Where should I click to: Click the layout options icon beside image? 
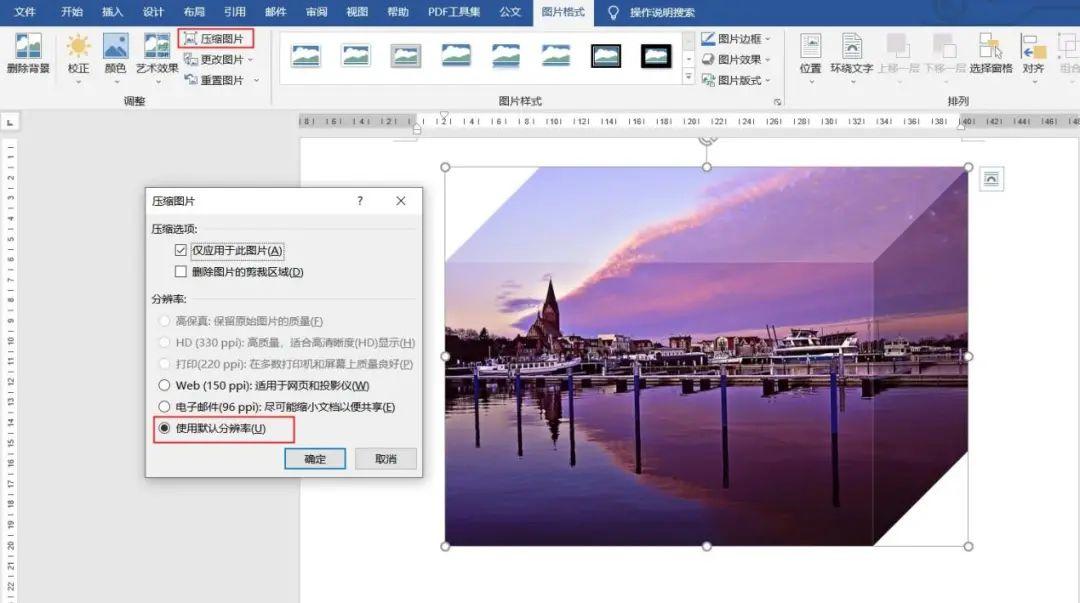click(991, 179)
